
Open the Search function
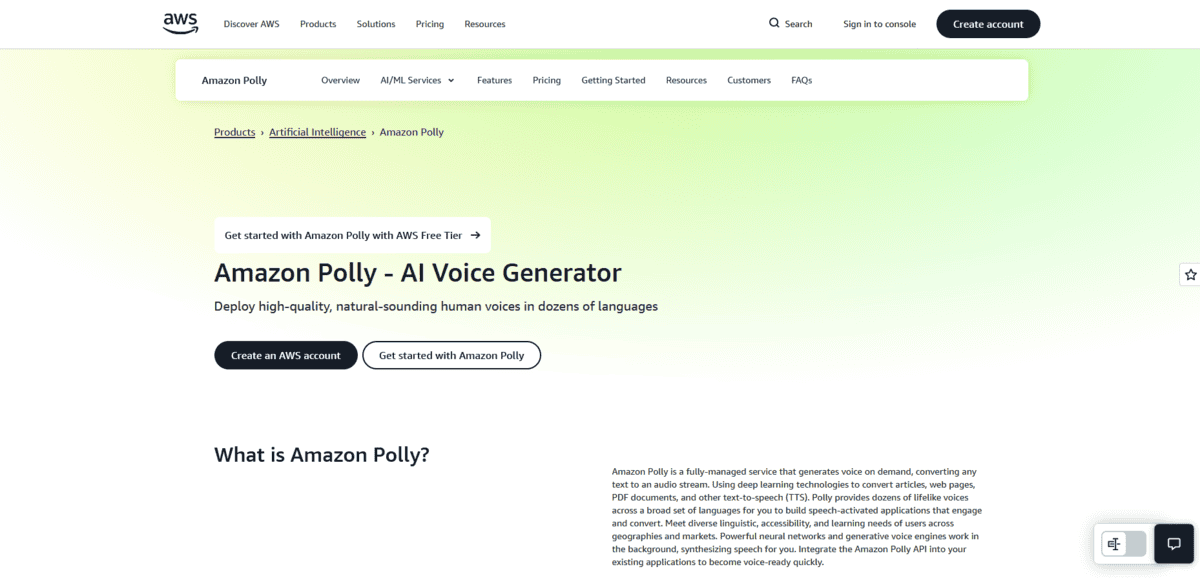tap(791, 23)
